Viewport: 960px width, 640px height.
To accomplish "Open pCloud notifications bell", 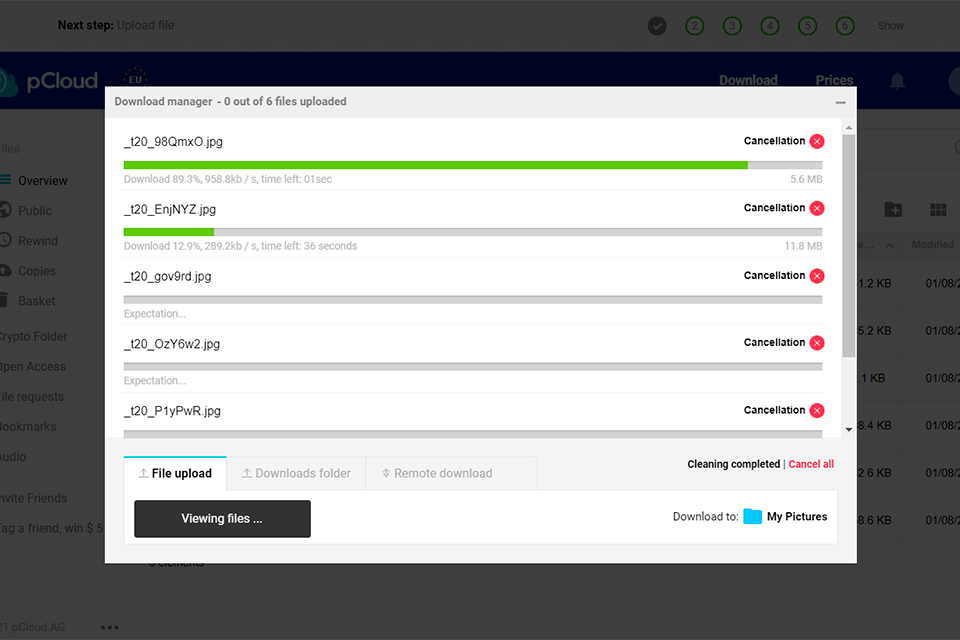I will pos(896,81).
